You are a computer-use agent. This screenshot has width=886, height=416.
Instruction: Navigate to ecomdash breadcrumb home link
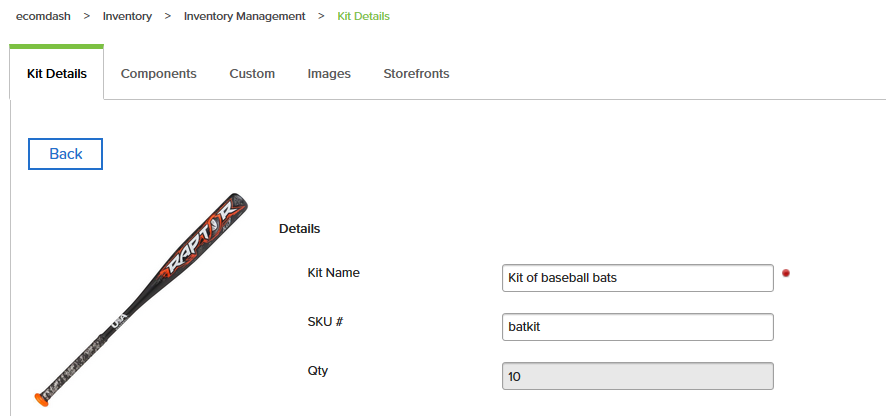coord(44,16)
